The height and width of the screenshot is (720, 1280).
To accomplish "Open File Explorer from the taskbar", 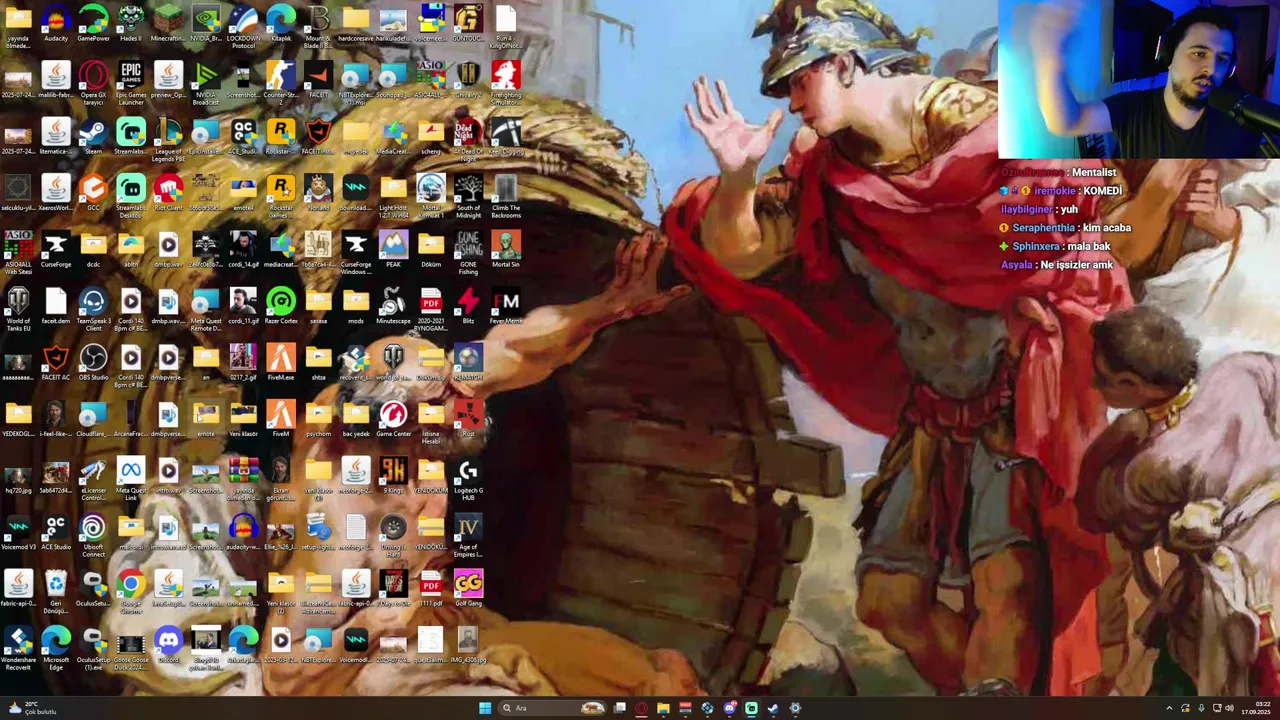I will [x=663, y=708].
